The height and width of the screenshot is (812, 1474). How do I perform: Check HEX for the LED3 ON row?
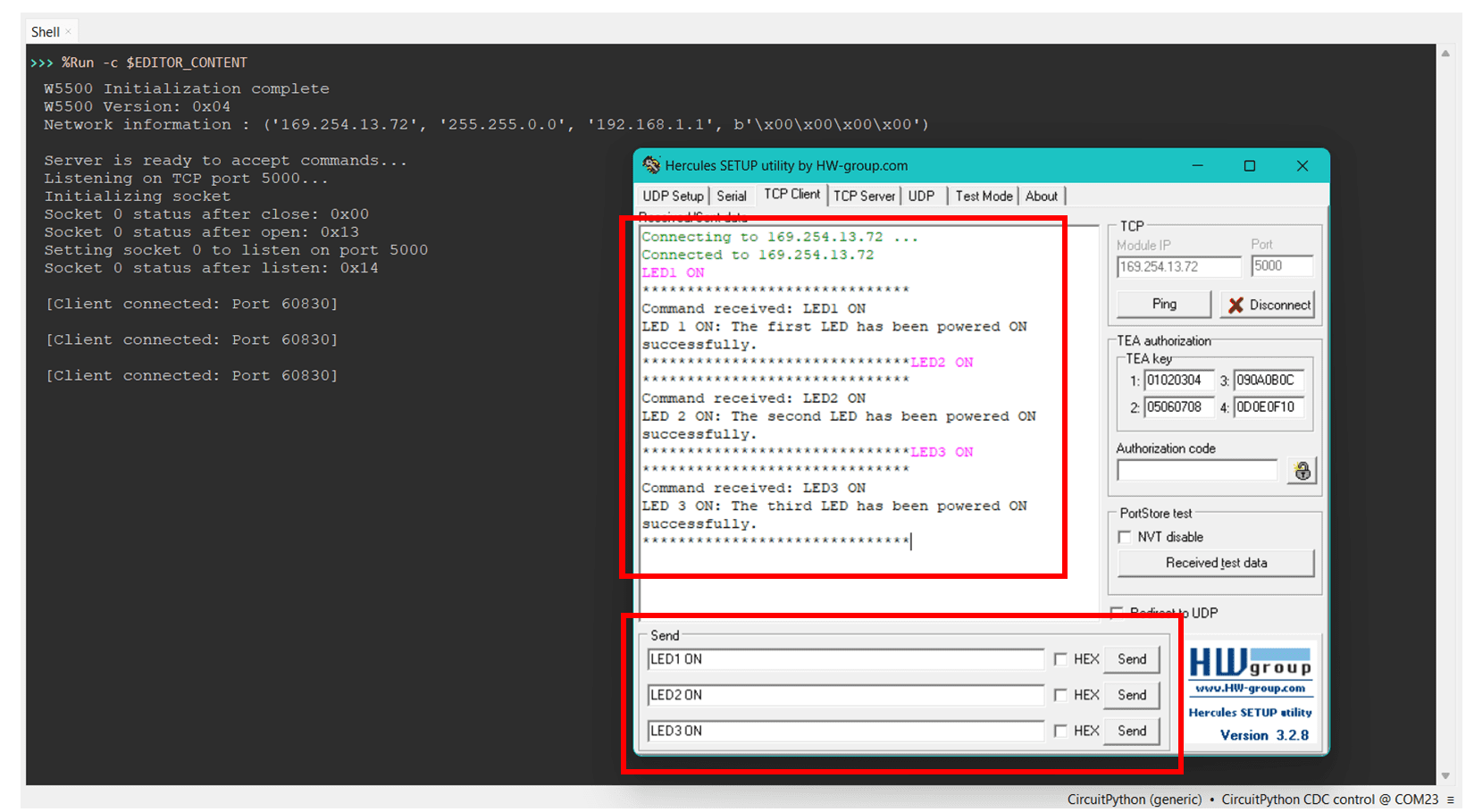pyautogui.click(x=1060, y=731)
